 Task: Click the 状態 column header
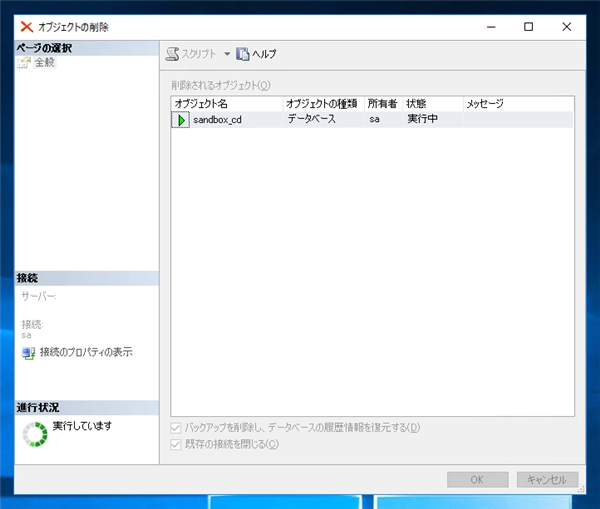(x=433, y=104)
